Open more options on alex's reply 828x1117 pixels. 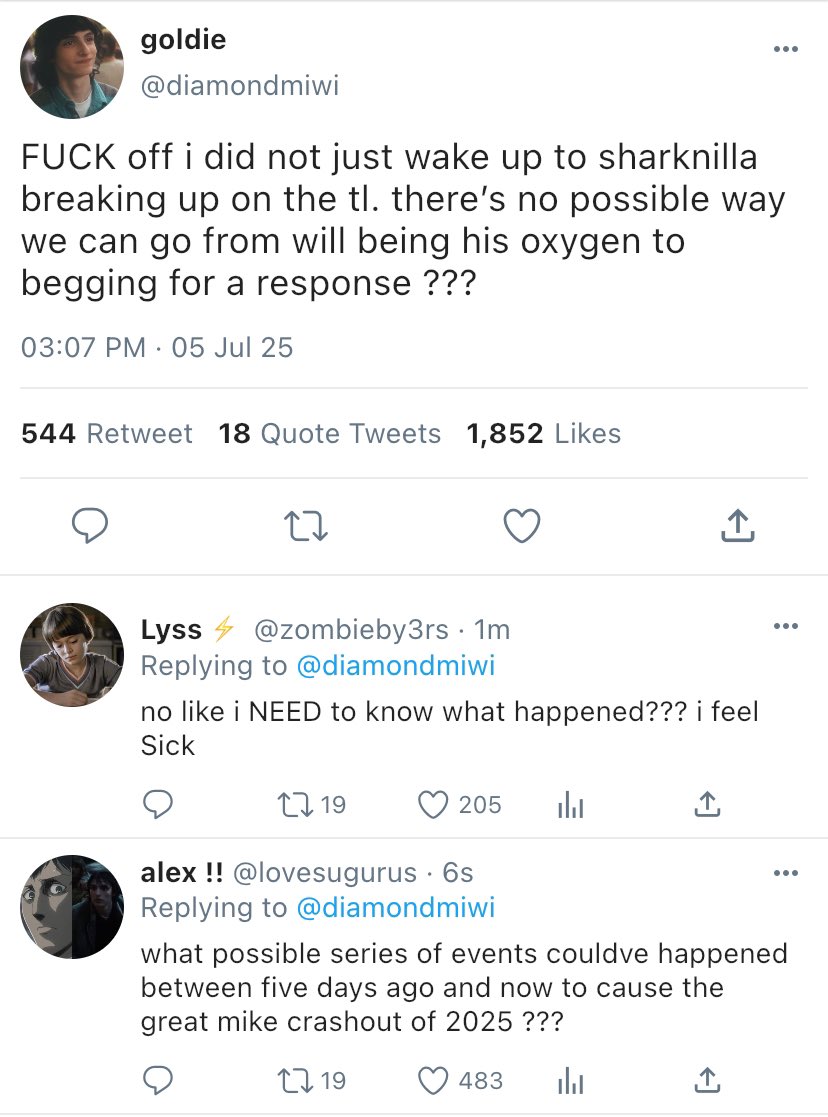click(x=785, y=873)
